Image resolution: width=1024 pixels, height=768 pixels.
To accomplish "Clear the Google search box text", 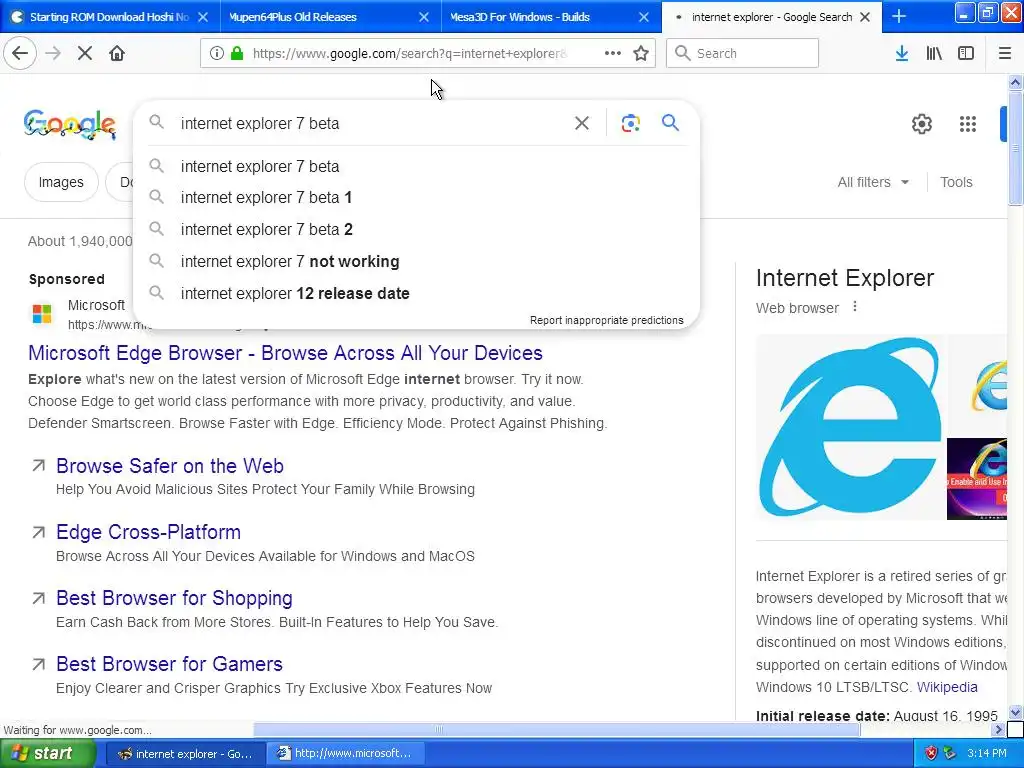I will tap(582, 123).
